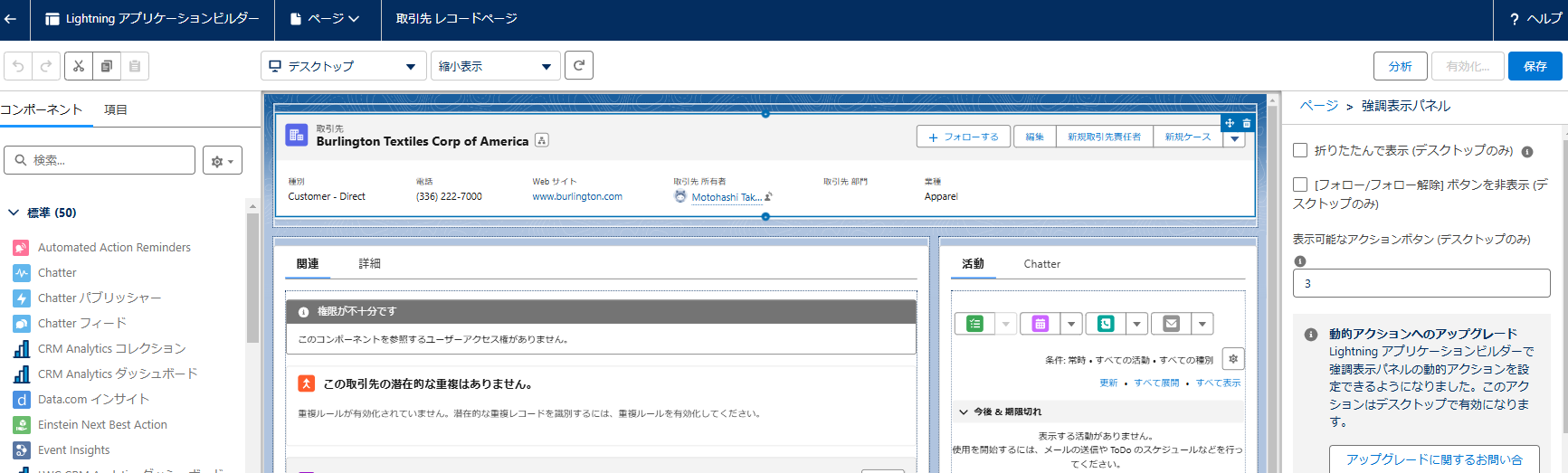Click the ページ breadcrumb link
Viewport: 1568px width, 473px height.
[x=1319, y=106]
